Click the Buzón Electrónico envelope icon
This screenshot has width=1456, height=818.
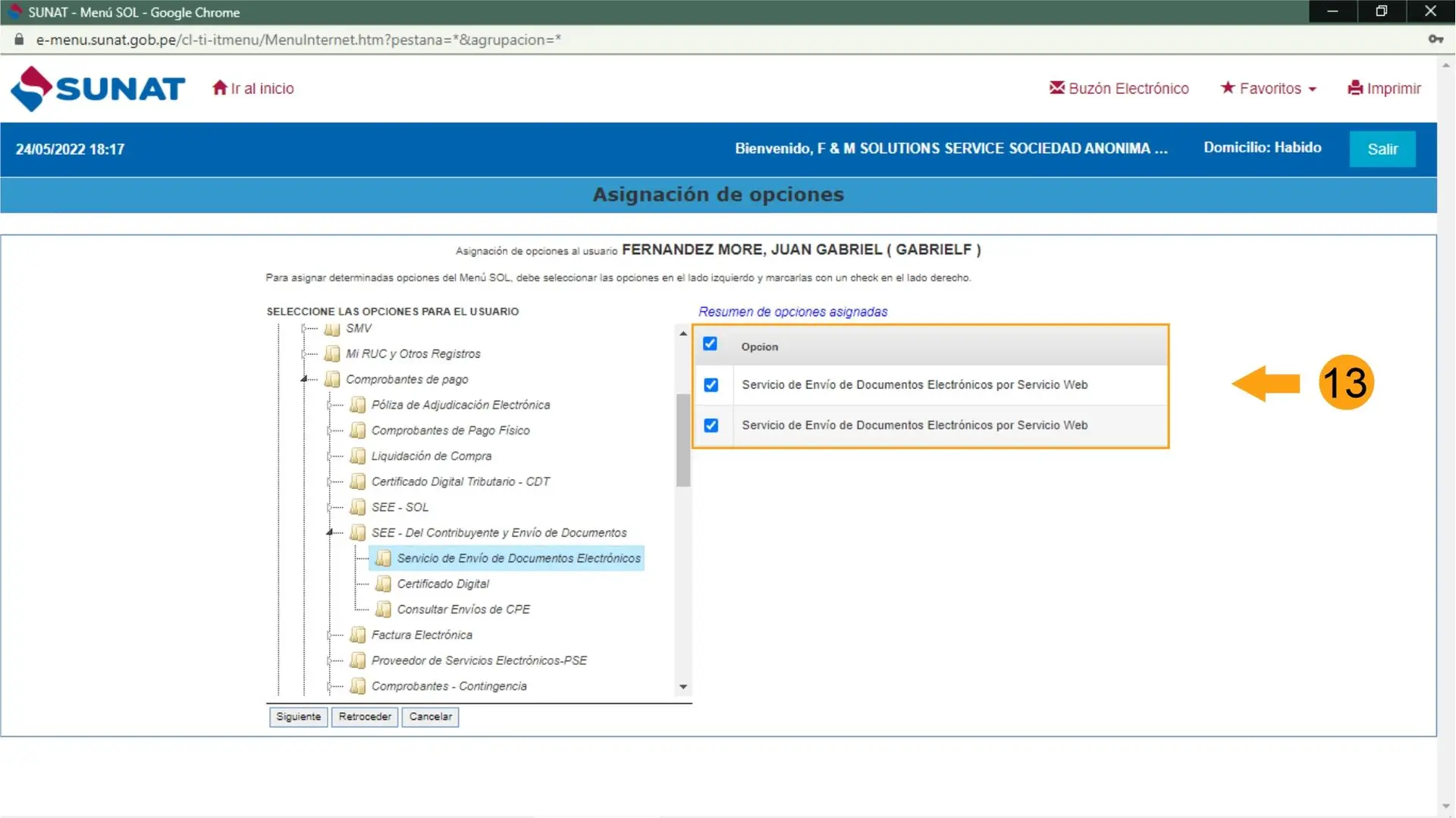point(1056,88)
